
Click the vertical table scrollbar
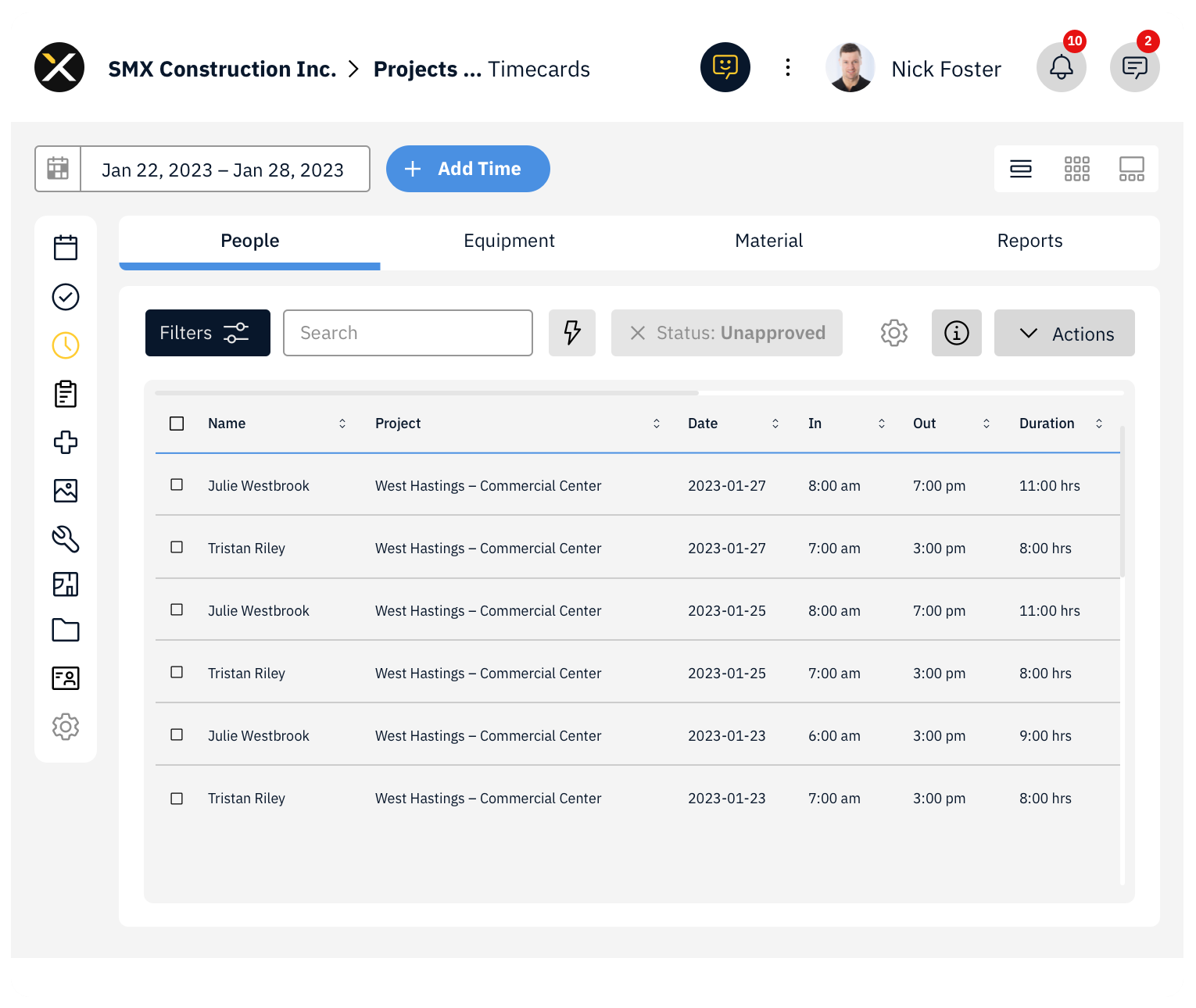(x=1123, y=502)
